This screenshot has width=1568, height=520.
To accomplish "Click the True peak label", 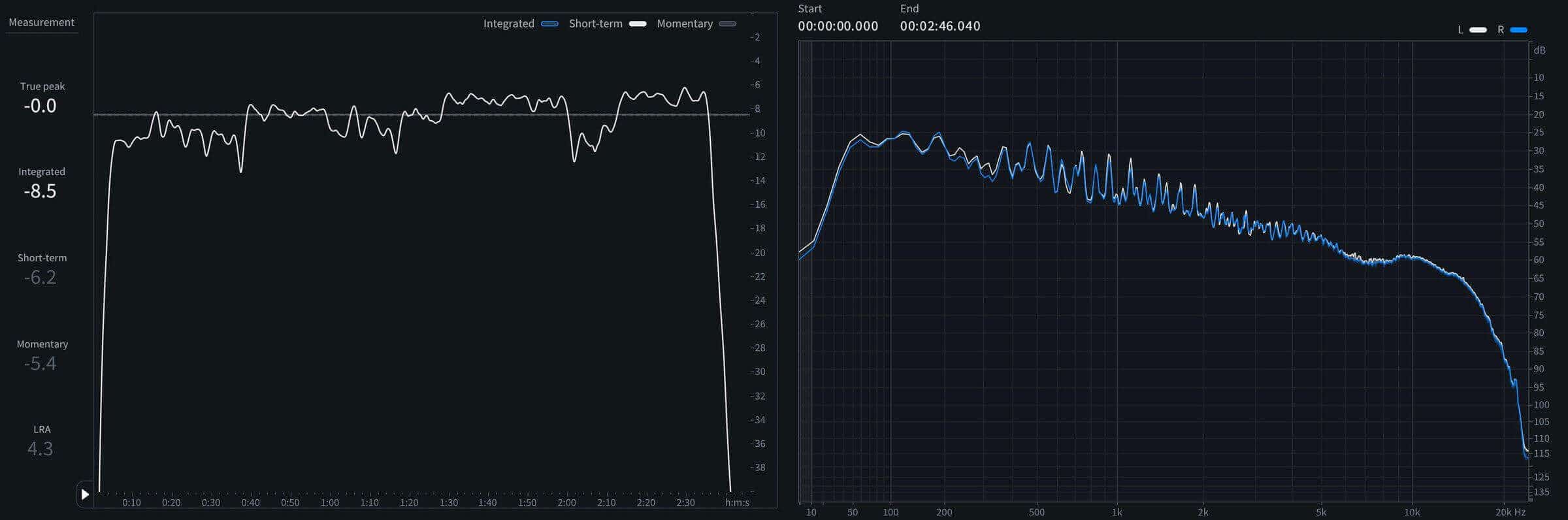I will tap(42, 86).
